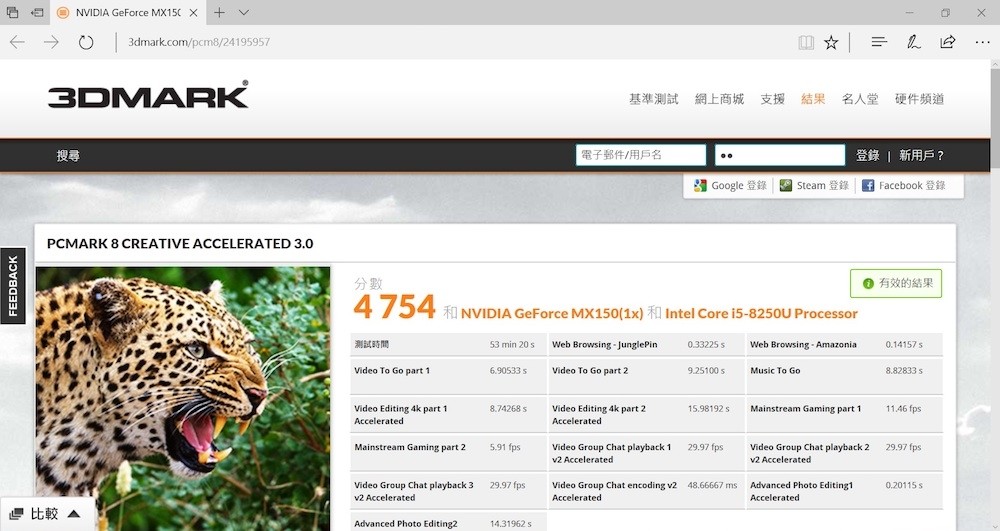1000x531 pixels.
Task: Click Advanced Photo Editing1 Accelerated row
Action: [x=844, y=491]
